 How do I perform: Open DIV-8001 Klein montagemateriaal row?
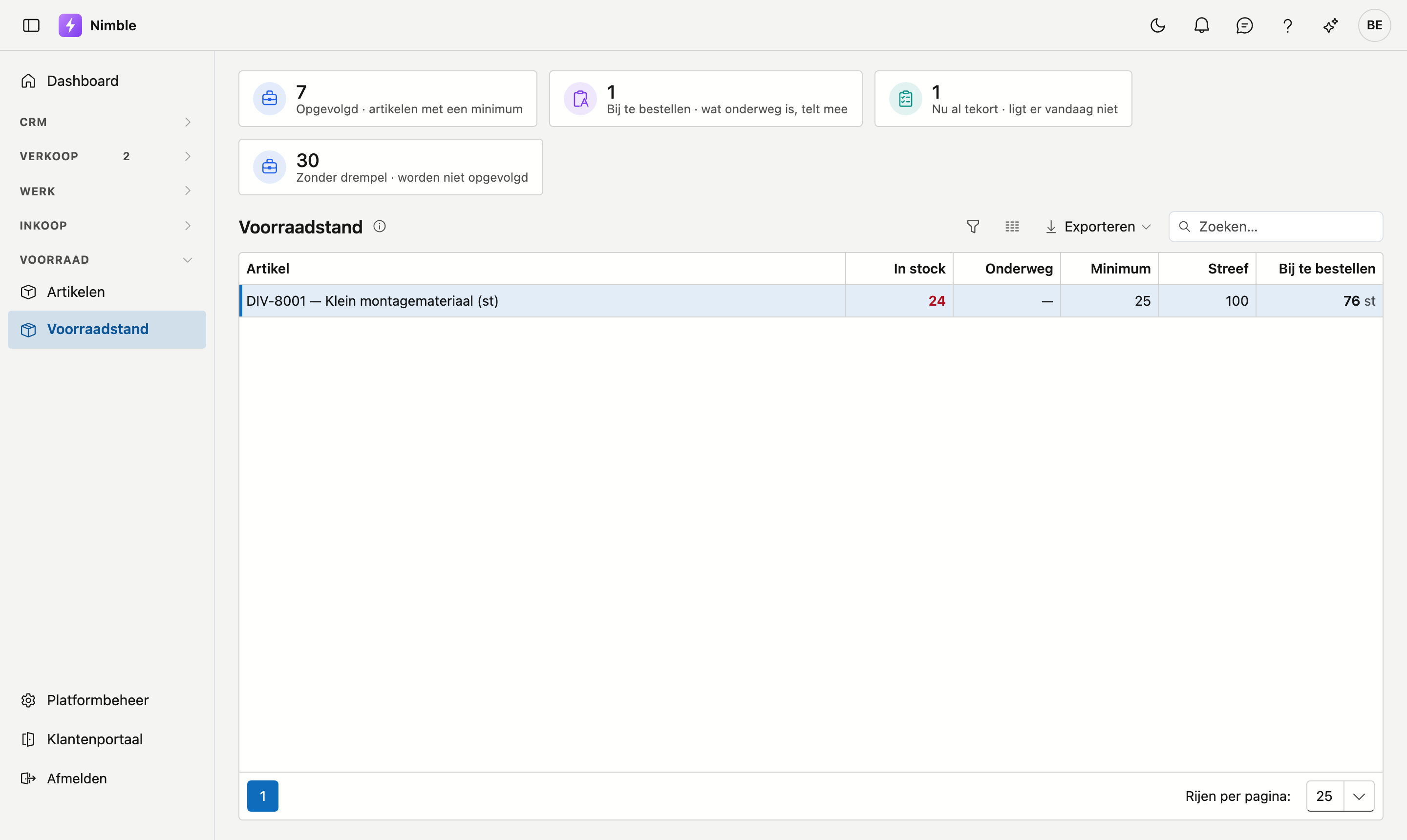click(811, 301)
